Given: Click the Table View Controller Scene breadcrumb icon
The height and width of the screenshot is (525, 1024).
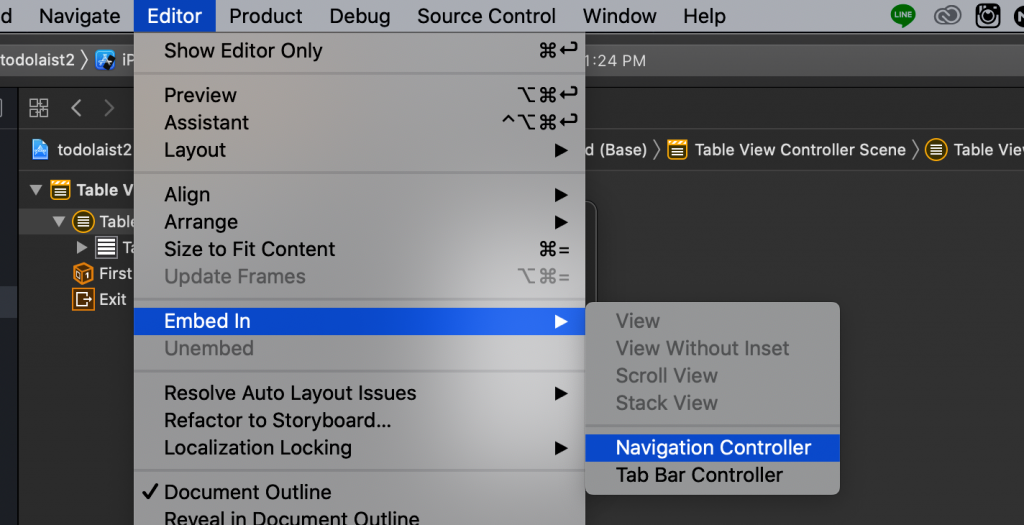Looking at the screenshot, I should (x=677, y=150).
